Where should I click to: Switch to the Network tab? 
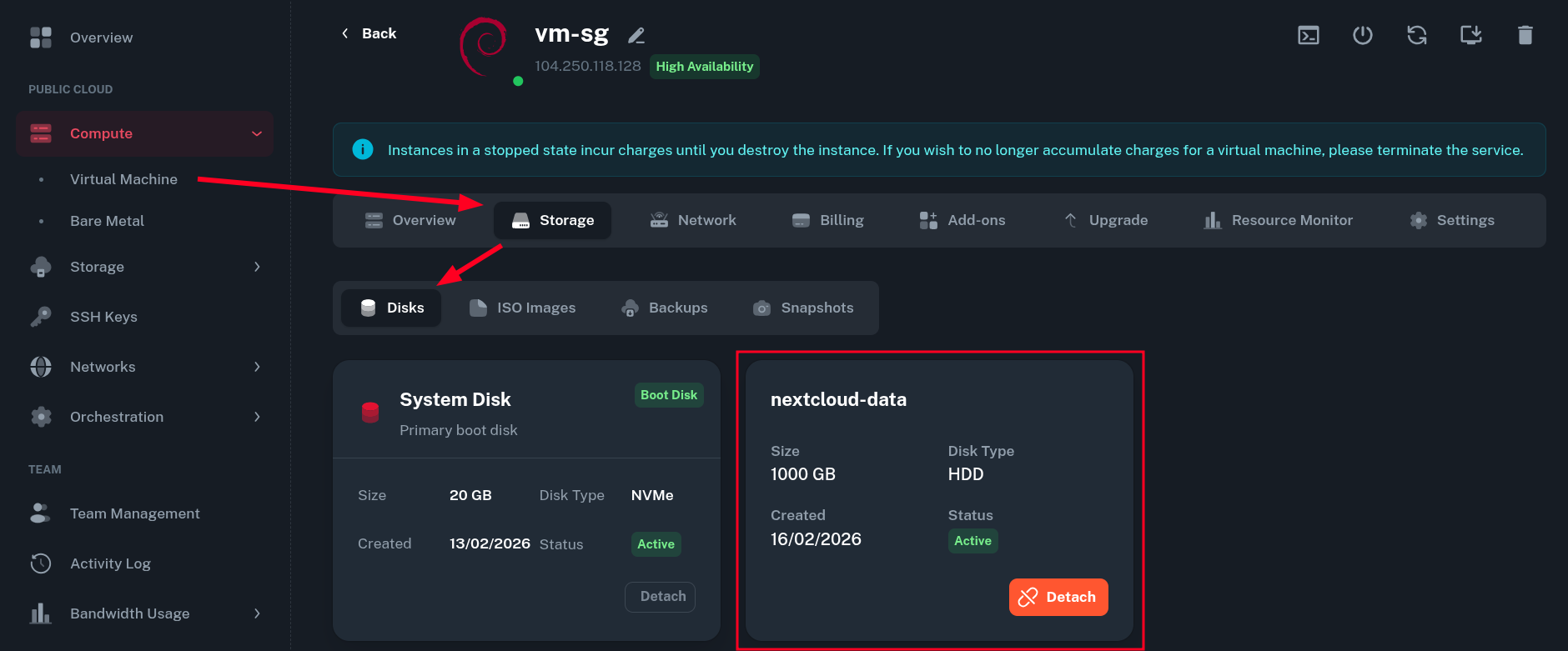pos(693,220)
